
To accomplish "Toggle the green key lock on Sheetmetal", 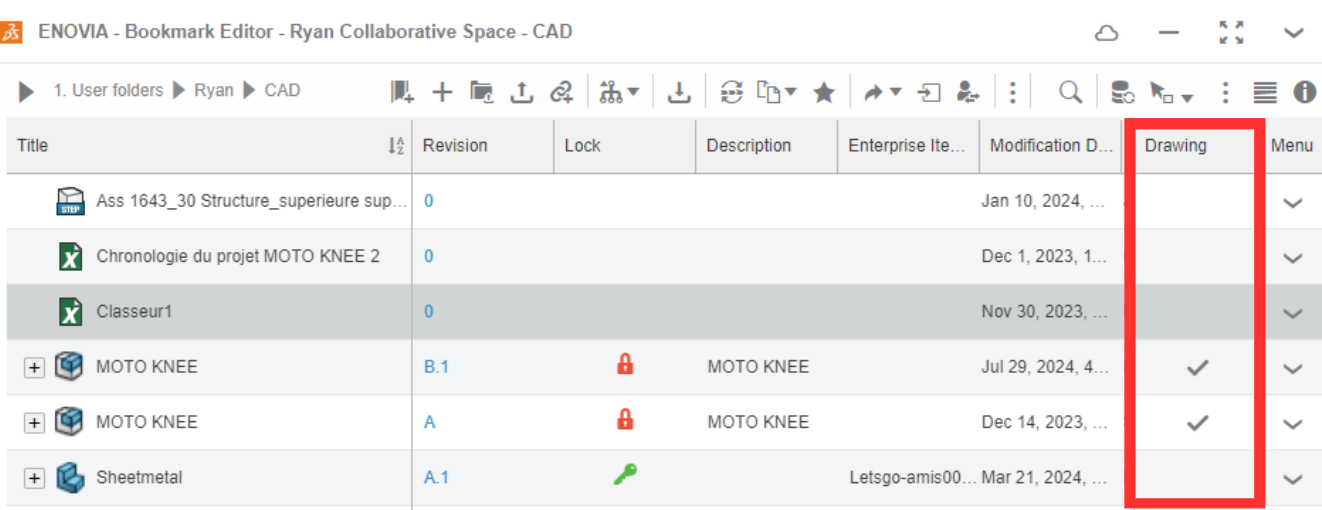I will tap(625, 476).
